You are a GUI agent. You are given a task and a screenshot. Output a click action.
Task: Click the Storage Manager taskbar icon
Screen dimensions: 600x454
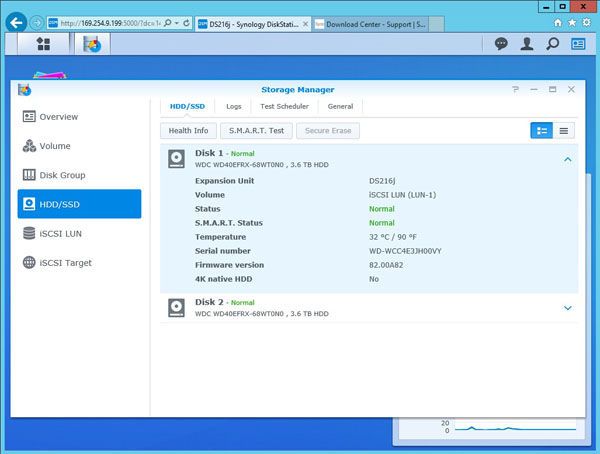pos(92,44)
